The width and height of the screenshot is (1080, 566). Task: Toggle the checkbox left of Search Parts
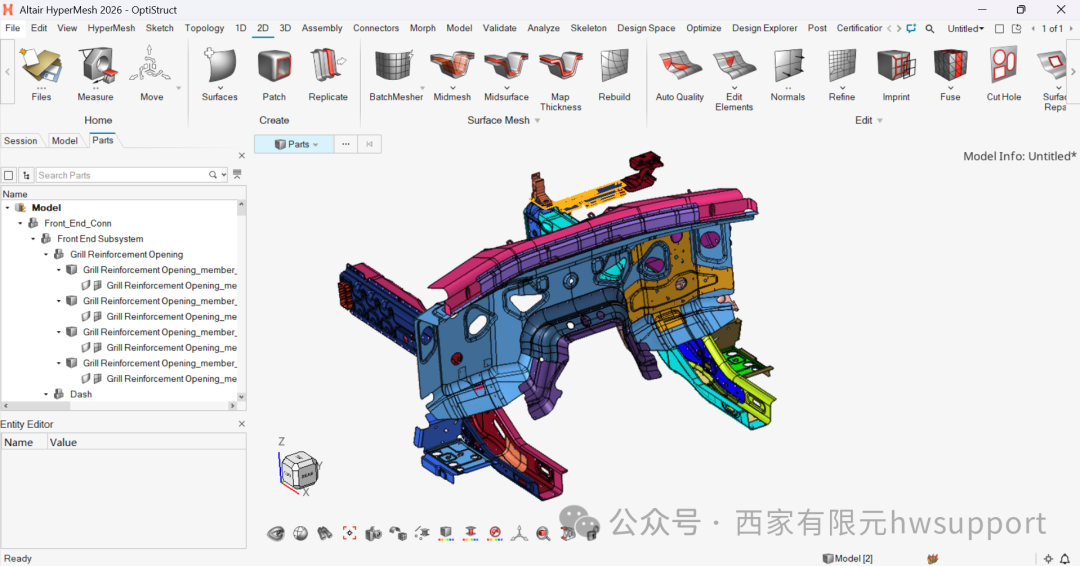pyautogui.click(x=9, y=176)
